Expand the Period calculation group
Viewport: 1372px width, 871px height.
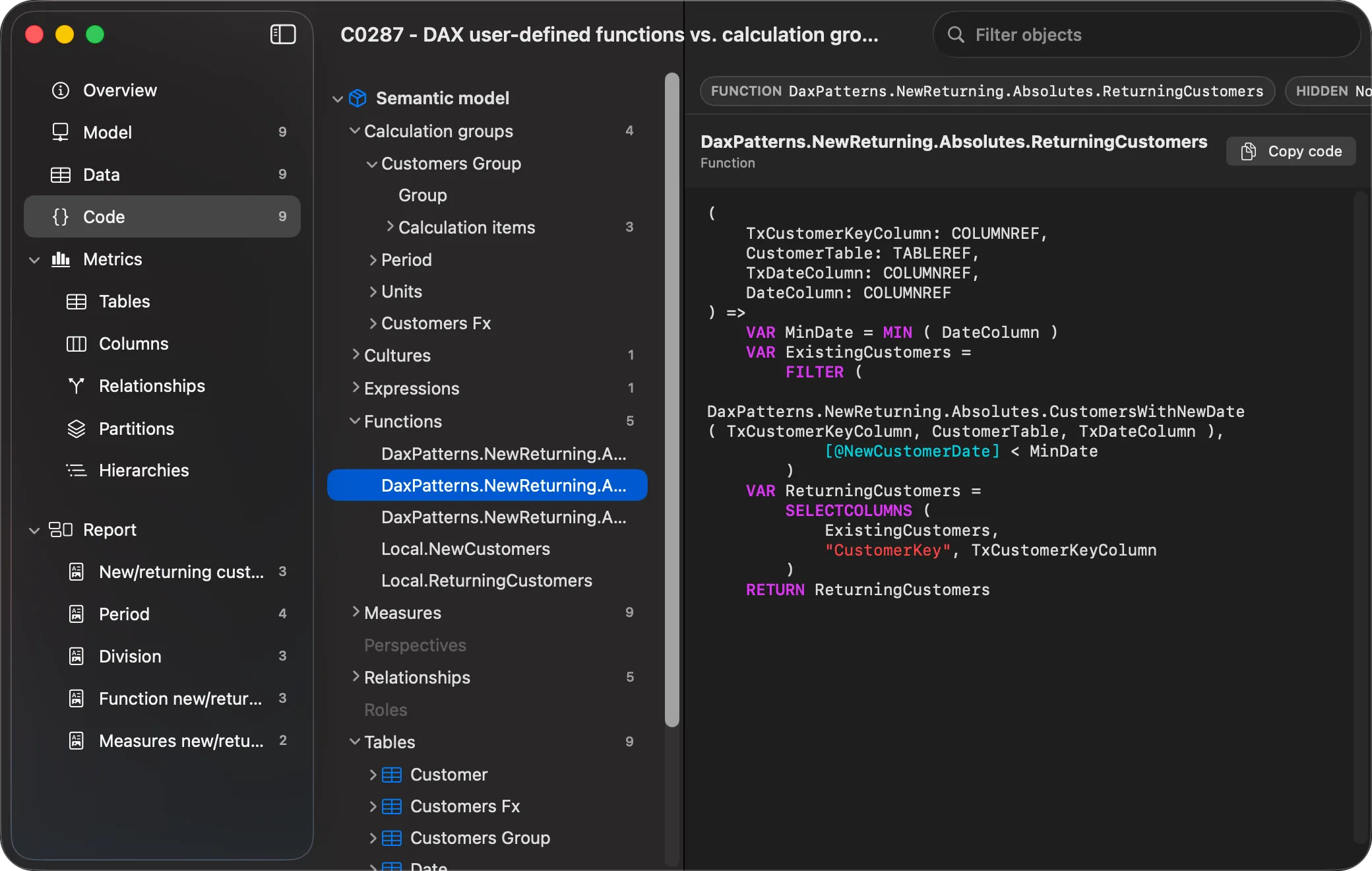pyautogui.click(x=373, y=260)
